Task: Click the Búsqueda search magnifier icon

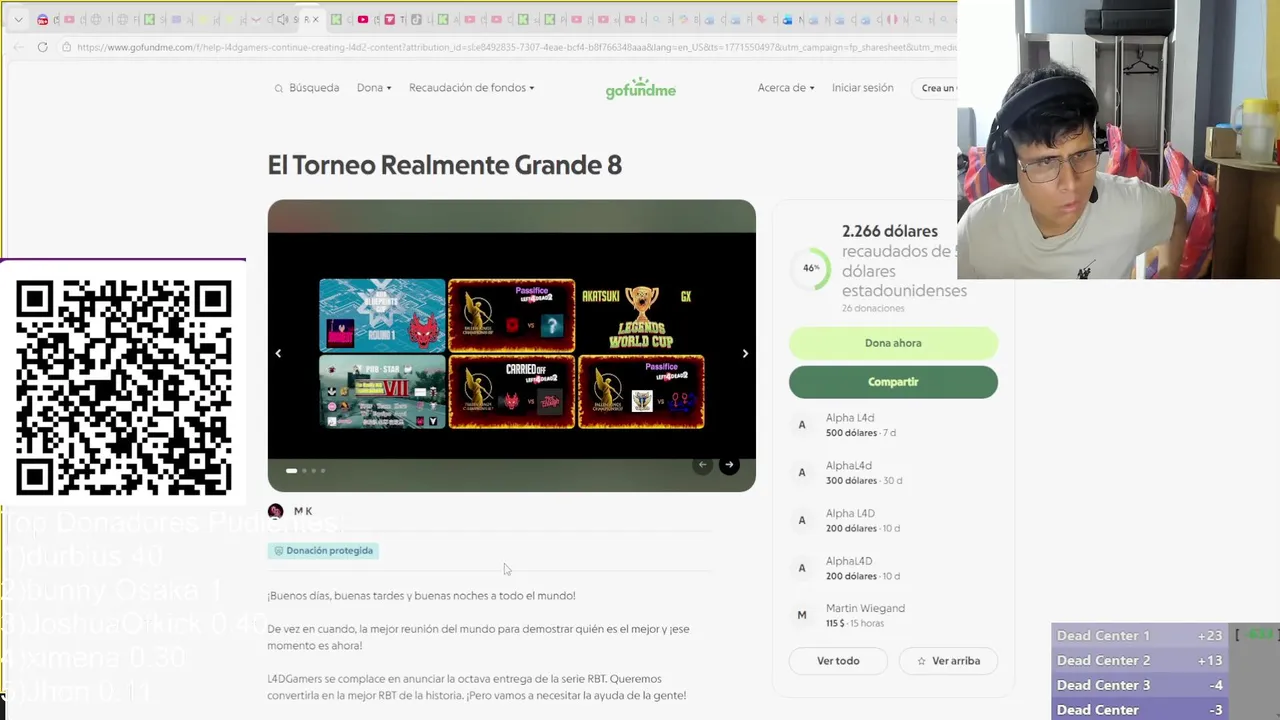Action: pyautogui.click(x=279, y=88)
